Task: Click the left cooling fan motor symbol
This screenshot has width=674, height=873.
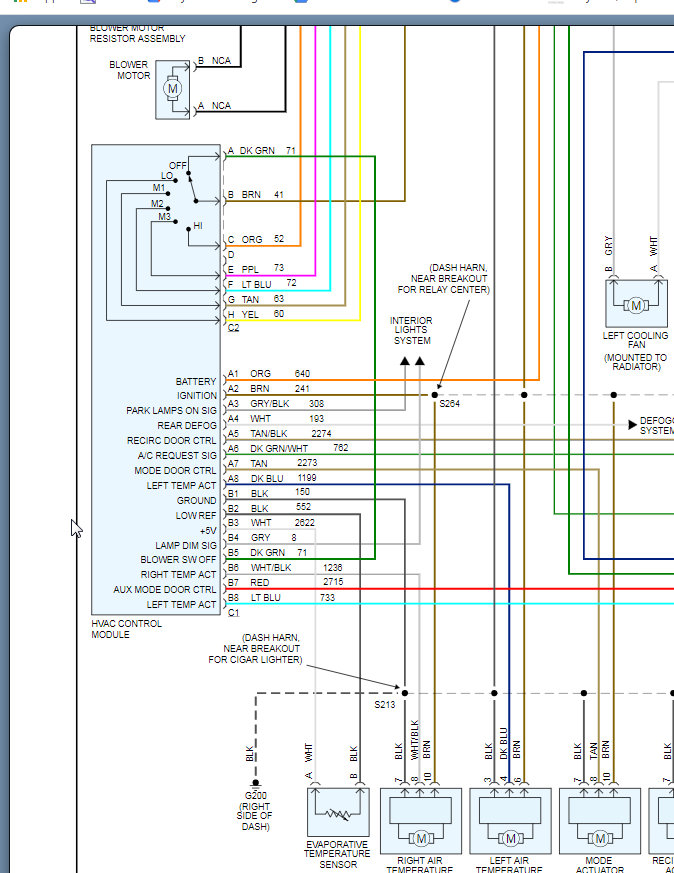Action: pos(636,305)
